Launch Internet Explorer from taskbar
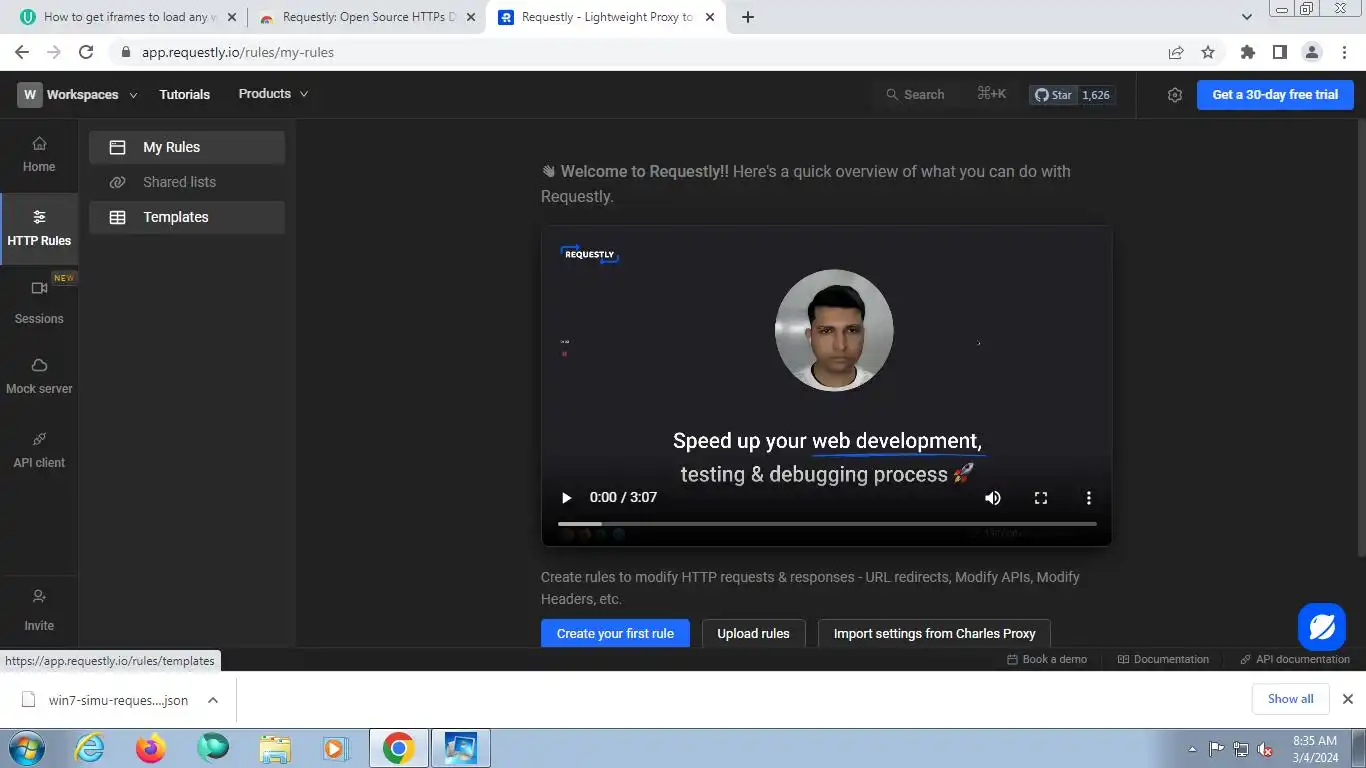The width and height of the screenshot is (1366, 768). (90, 748)
